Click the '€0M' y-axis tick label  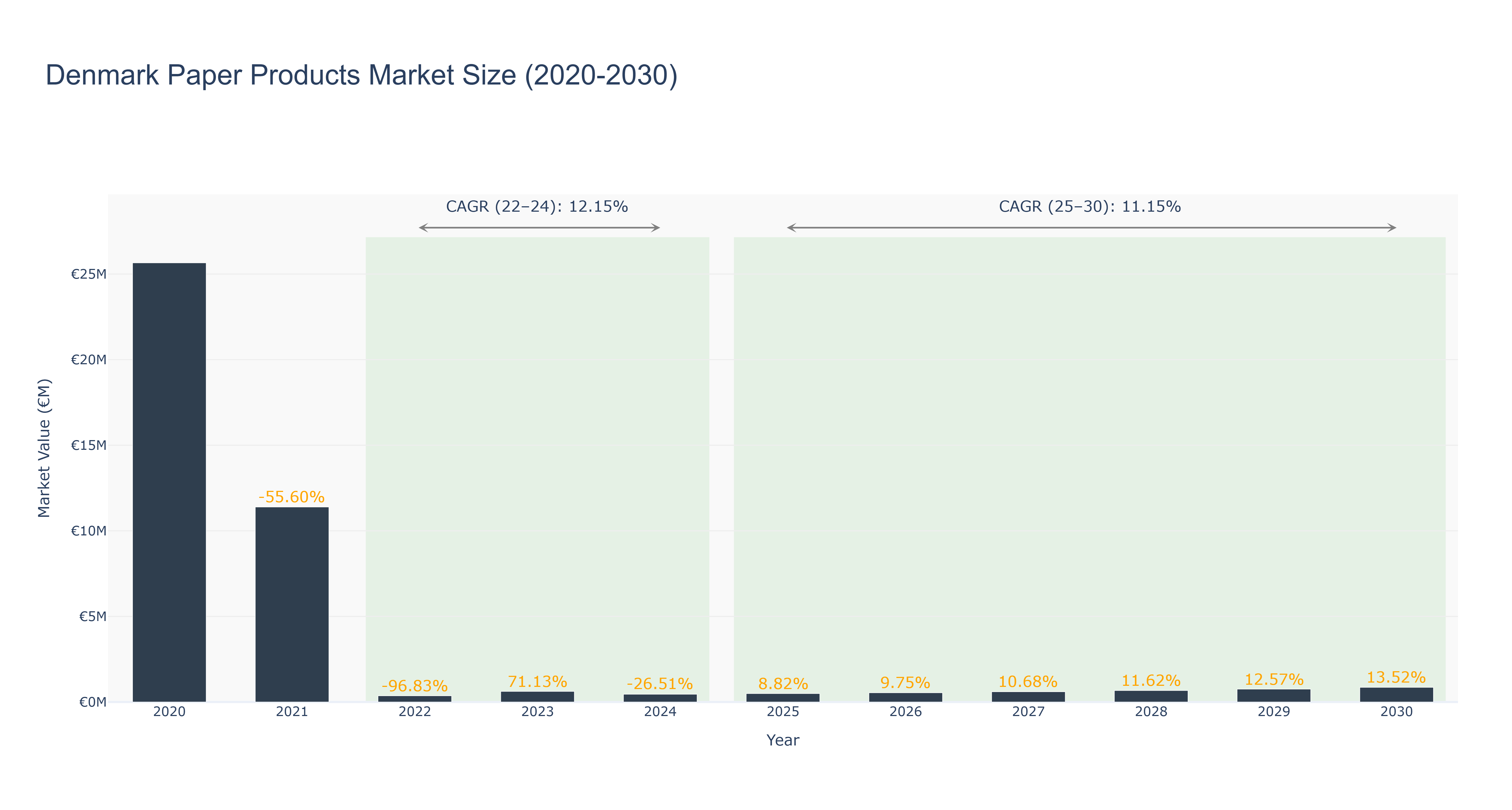[x=93, y=702]
